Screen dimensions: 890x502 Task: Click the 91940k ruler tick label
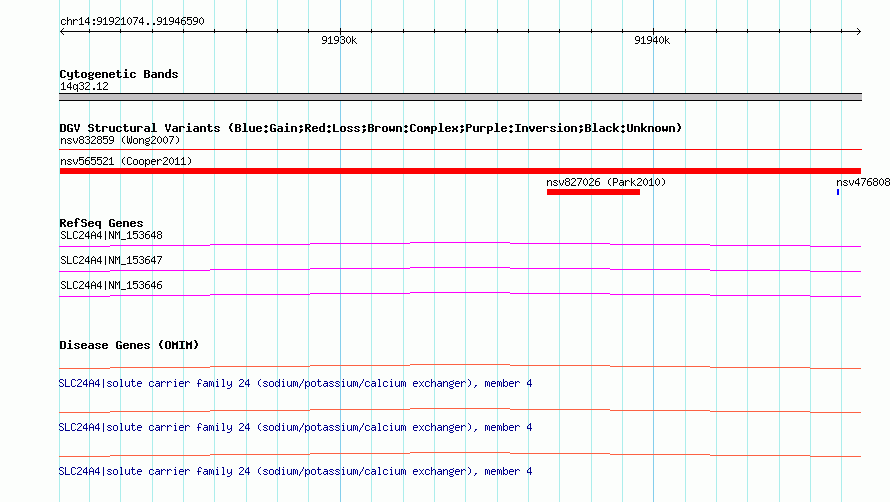[652, 40]
